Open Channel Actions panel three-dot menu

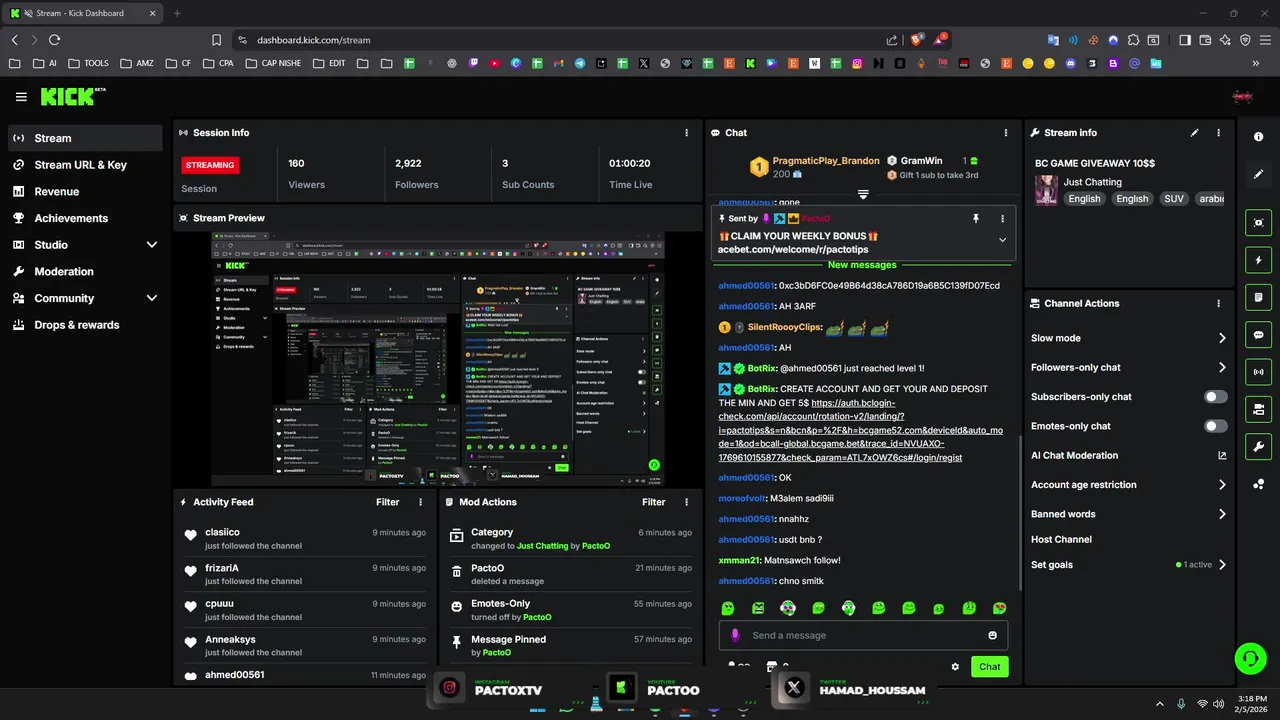tap(1218, 303)
